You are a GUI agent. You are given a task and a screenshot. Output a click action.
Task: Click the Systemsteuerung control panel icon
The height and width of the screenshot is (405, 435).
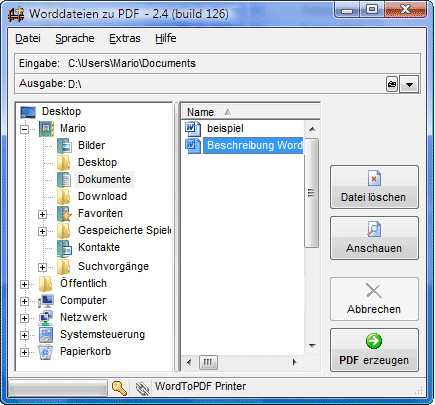pyautogui.click(x=46, y=335)
